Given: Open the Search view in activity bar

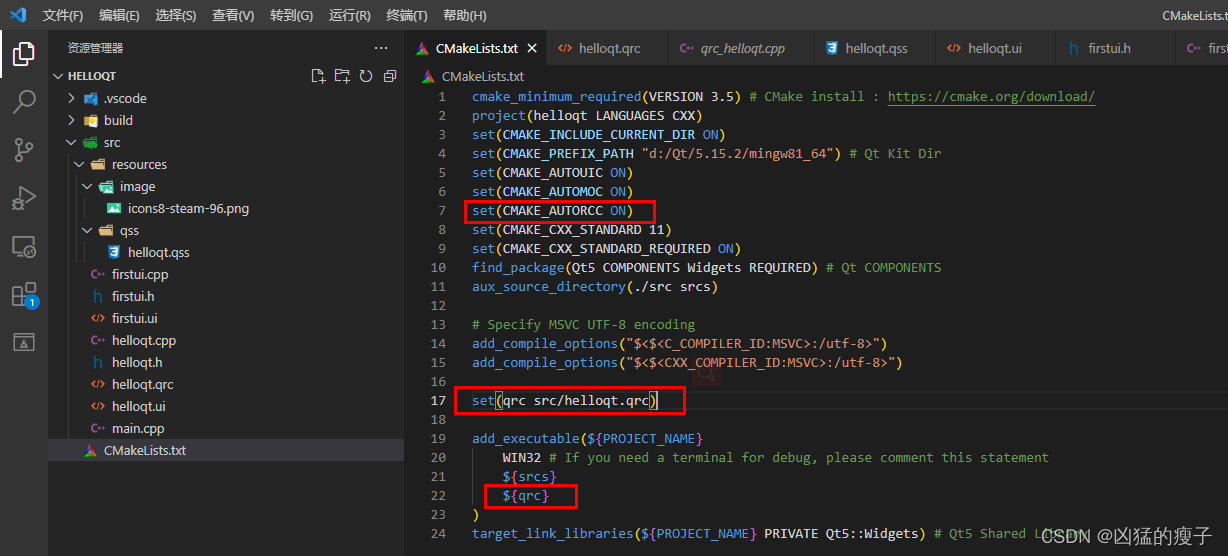Looking at the screenshot, I should (x=24, y=102).
